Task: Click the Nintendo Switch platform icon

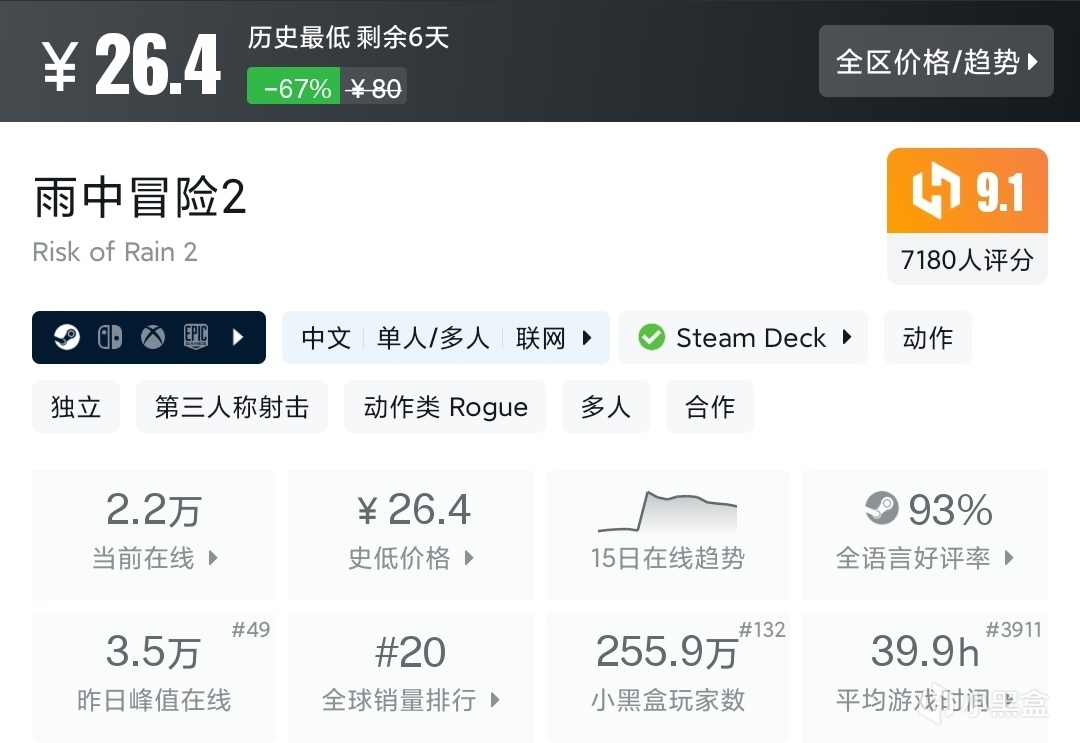Action: pos(109,338)
